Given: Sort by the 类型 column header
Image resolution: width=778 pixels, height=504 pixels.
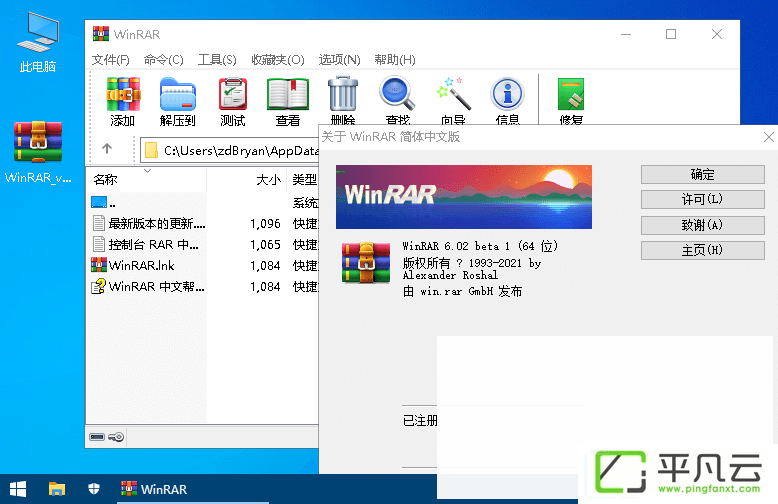Looking at the screenshot, I should point(303,180).
